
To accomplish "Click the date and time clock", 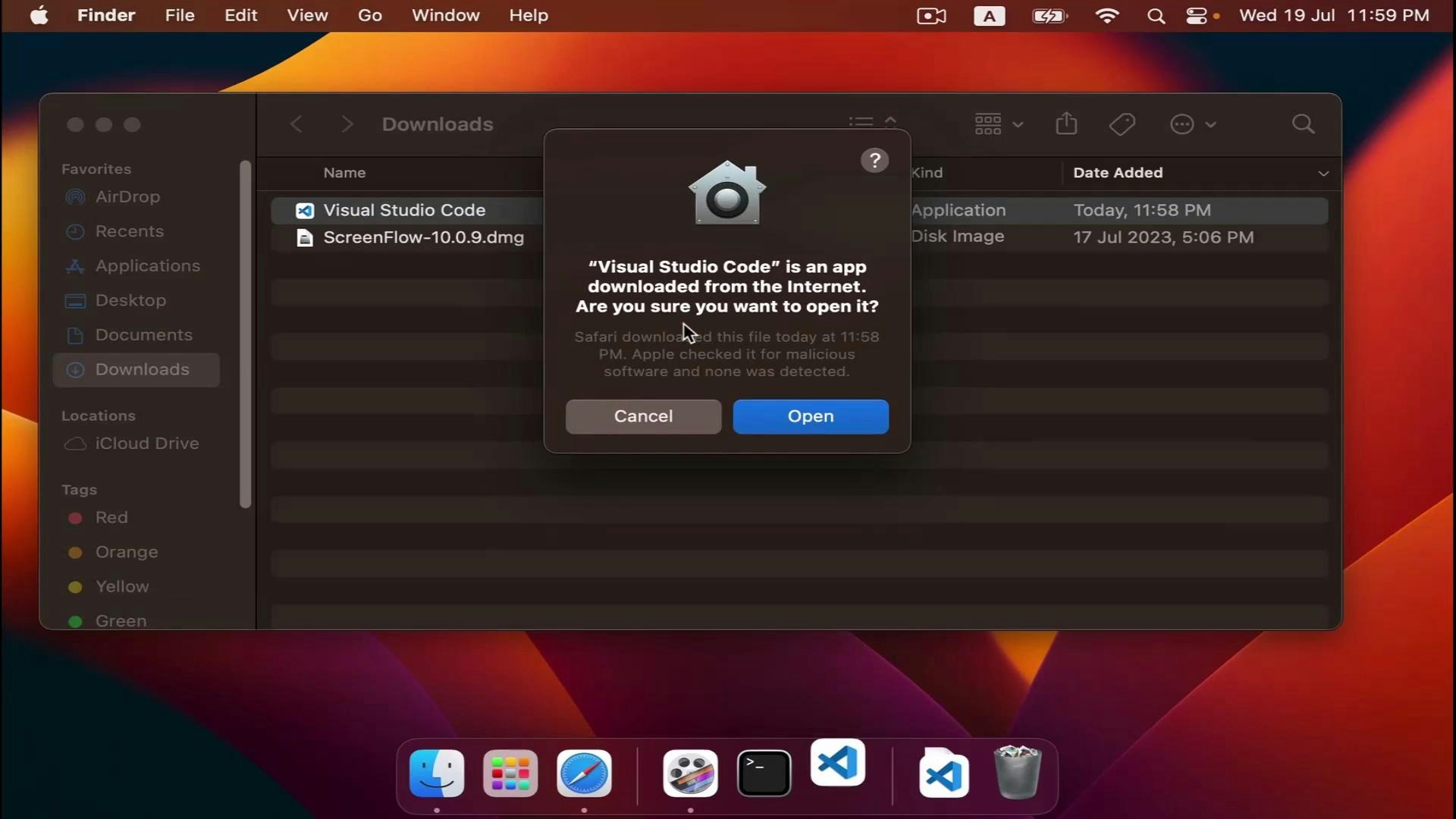I will tap(1334, 15).
